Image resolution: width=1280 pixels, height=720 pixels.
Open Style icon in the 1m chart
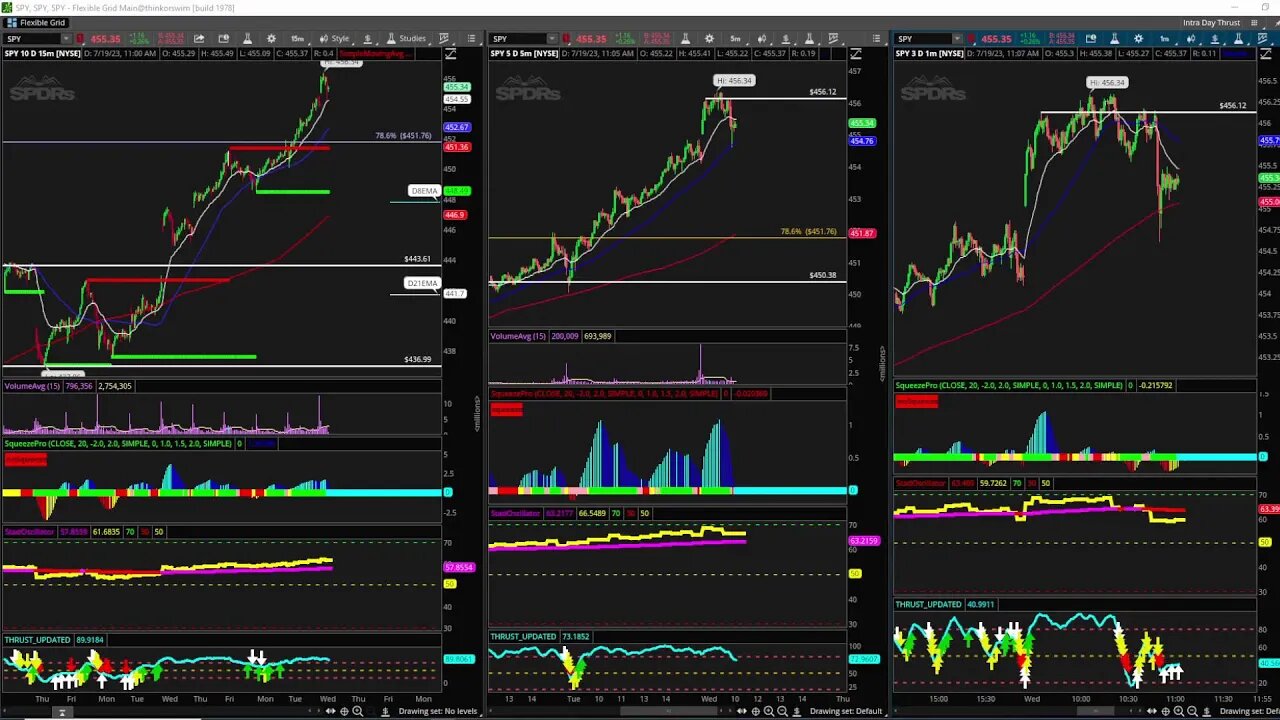[1191, 38]
